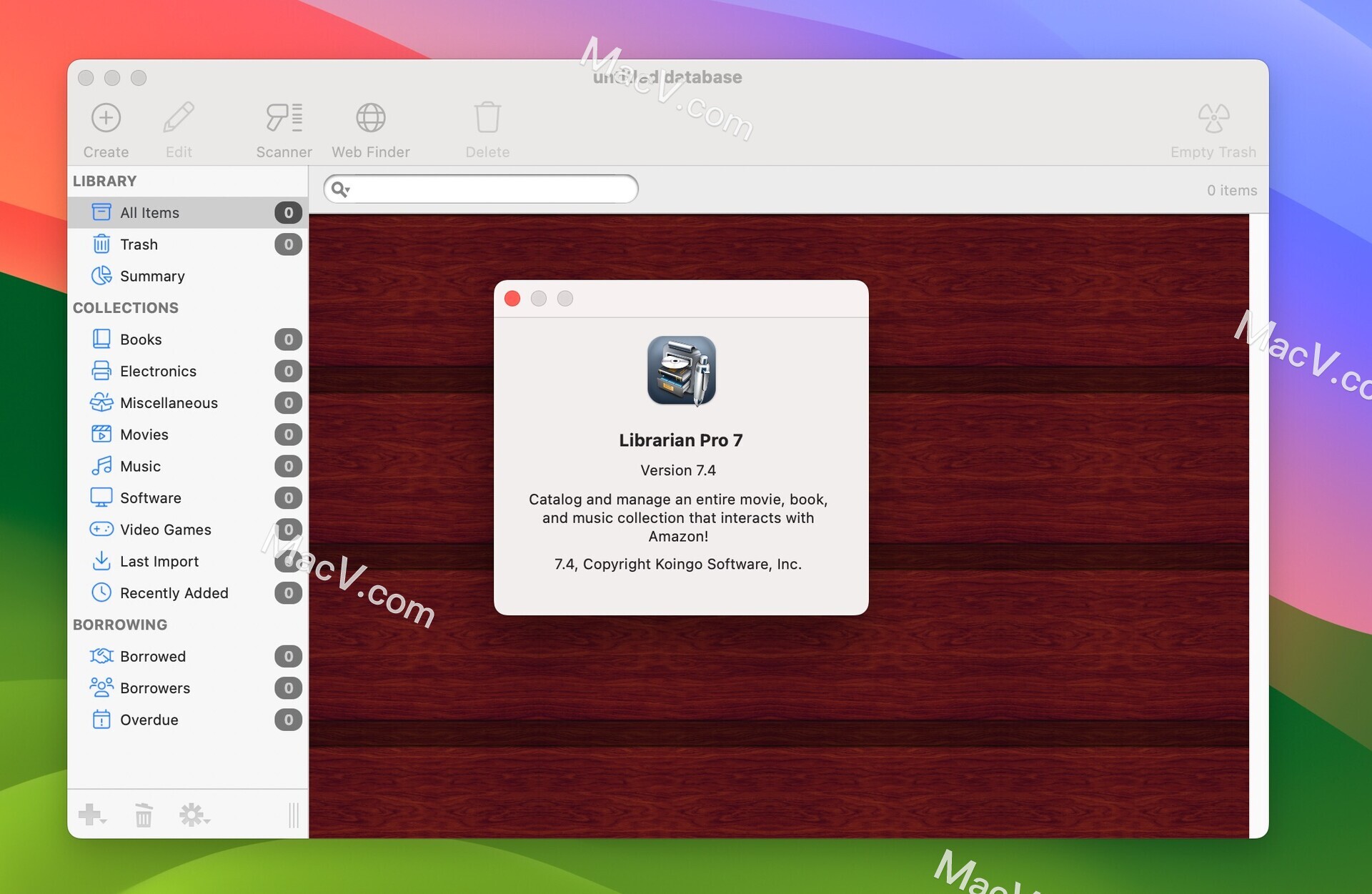The width and height of the screenshot is (1372, 894).
Task: Select the Video Games collection
Action: pyautogui.click(x=165, y=529)
